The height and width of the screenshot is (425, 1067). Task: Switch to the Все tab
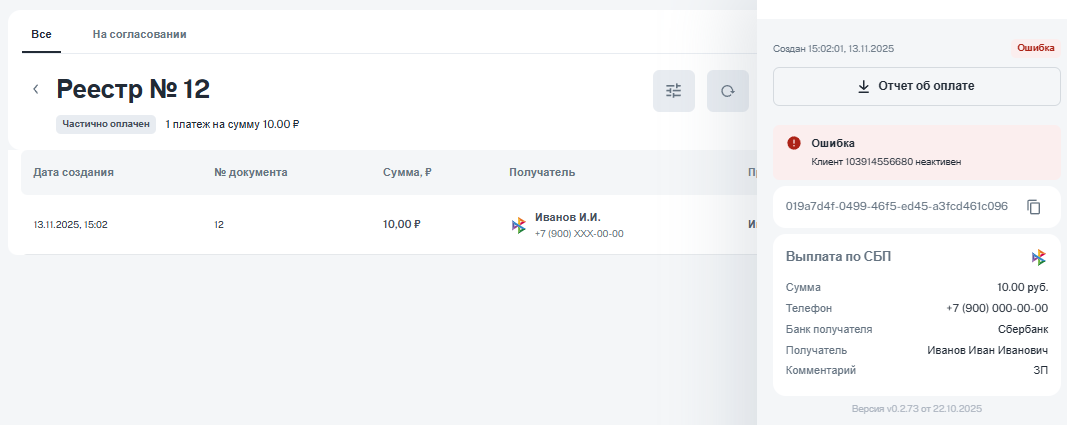click(x=42, y=34)
